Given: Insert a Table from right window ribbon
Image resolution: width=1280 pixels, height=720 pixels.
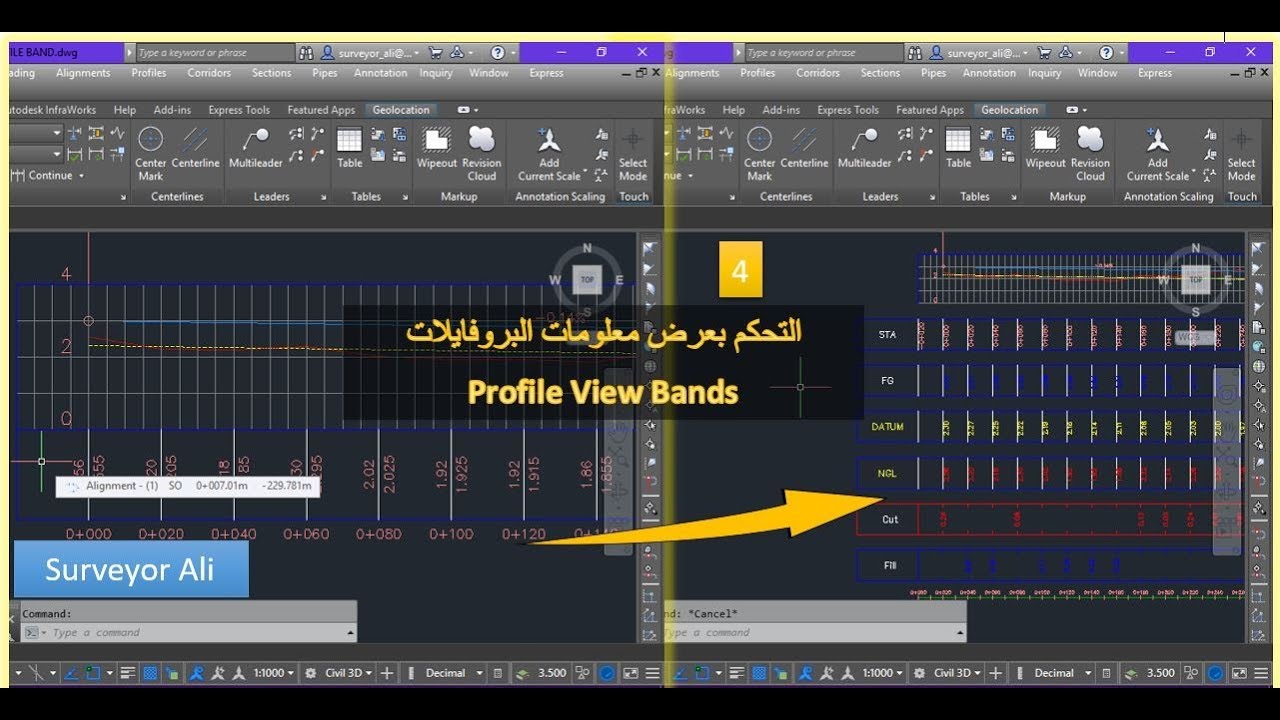Looking at the screenshot, I should tap(958, 148).
